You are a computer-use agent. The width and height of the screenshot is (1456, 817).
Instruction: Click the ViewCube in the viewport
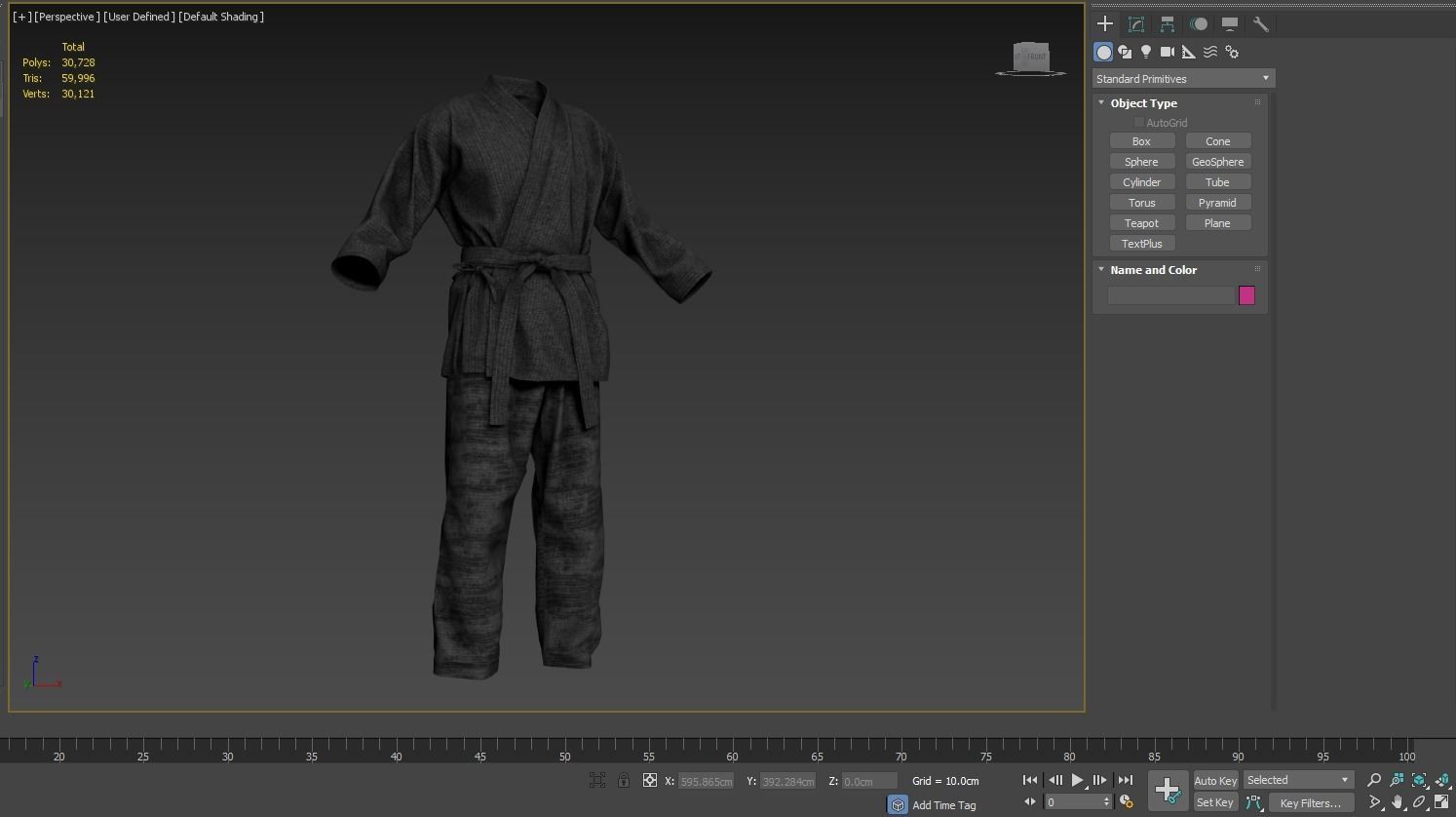(x=1030, y=57)
